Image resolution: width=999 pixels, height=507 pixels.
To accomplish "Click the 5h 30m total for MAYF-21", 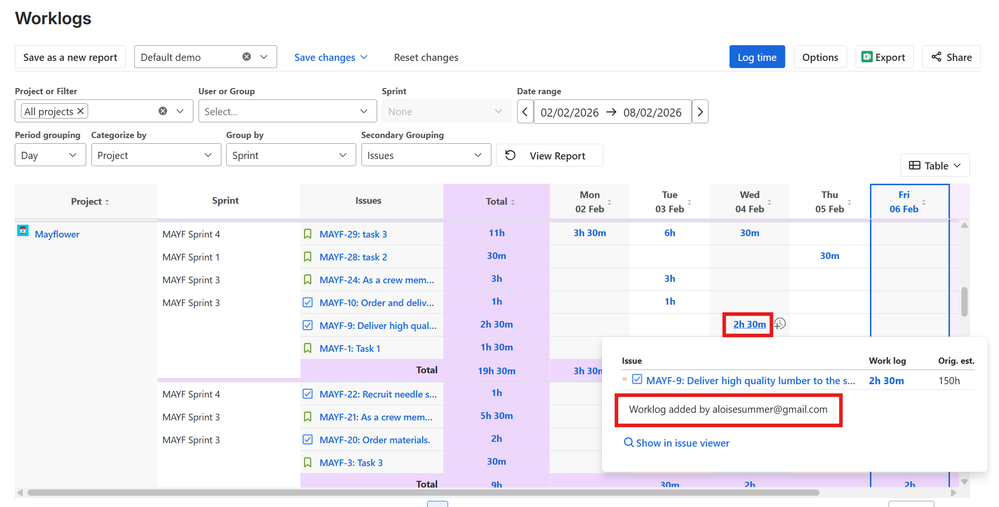I will tap(496, 416).
